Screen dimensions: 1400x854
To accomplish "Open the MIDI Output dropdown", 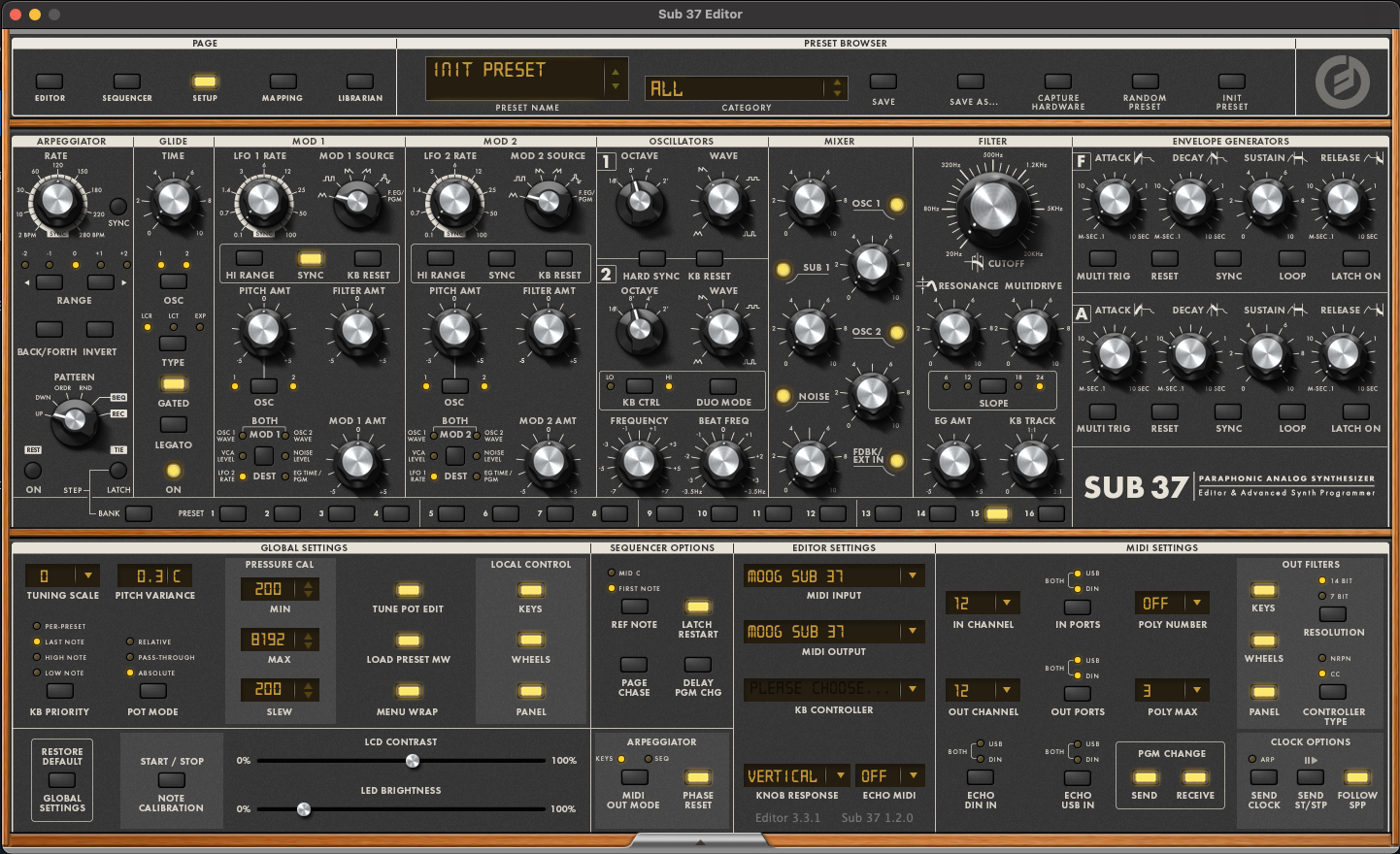I will pyautogui.click(x=834, y=632).
